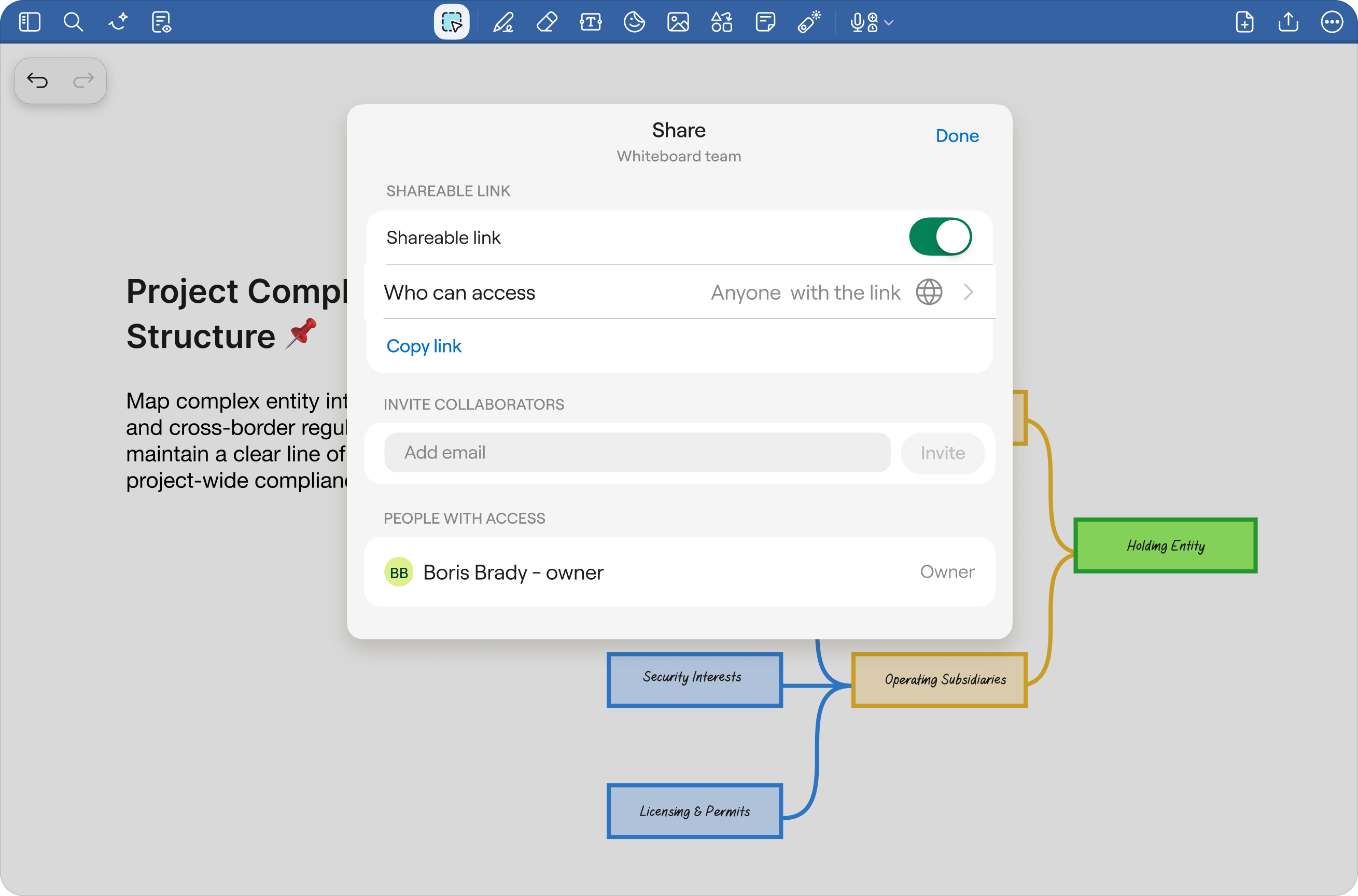Click the lasso selection tool
Screen dimensions: 1358x896
point(451,22)
